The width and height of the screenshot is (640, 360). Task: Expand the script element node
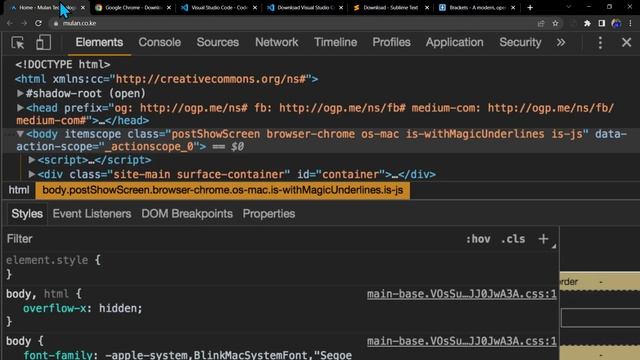[31, 160]
